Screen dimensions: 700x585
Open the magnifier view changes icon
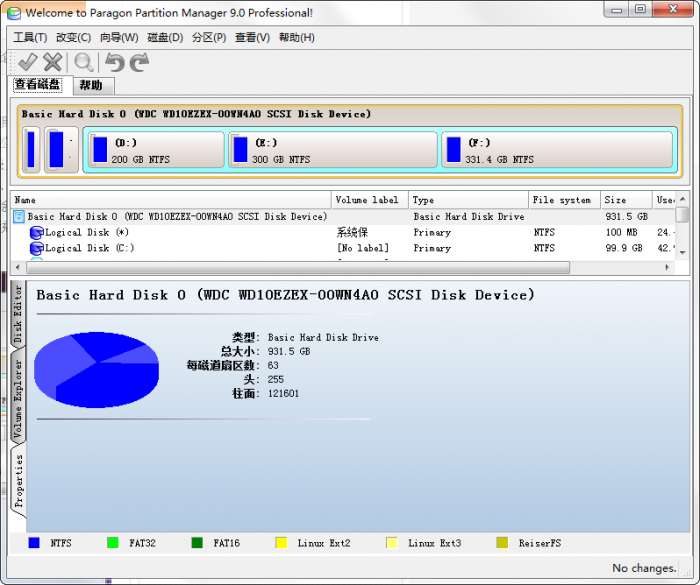point(83,62)
